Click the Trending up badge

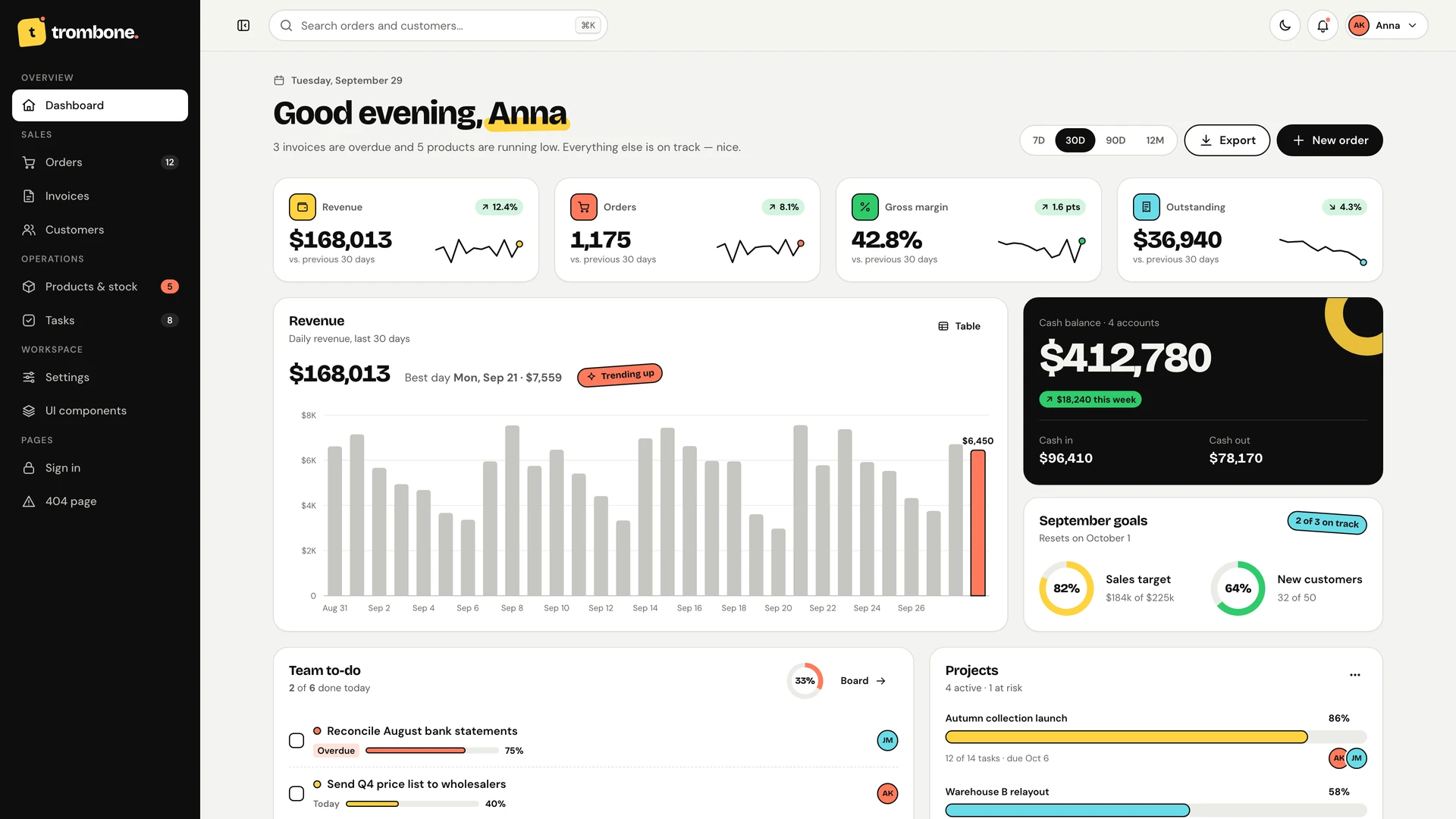tap(620, 375)
